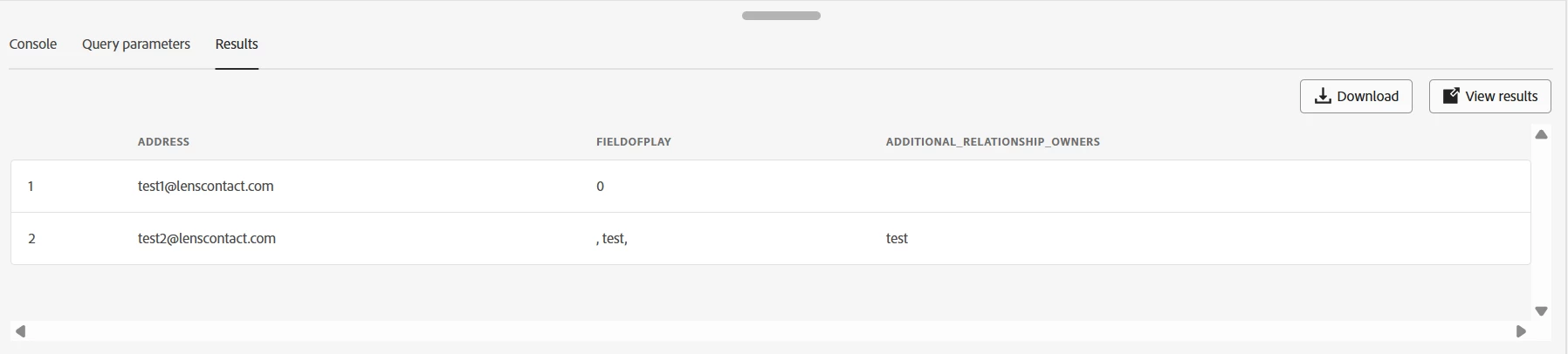Viewport: 1568px width, 354px height.
Task: Click the external-link icon in View results
Action: point(1450,96)
